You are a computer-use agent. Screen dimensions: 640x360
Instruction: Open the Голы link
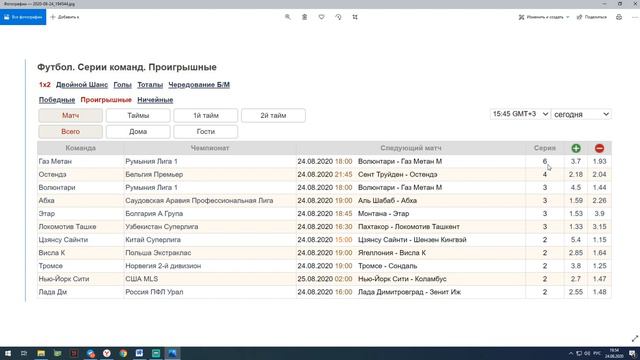pyautogui.click(x=122, y=85)
